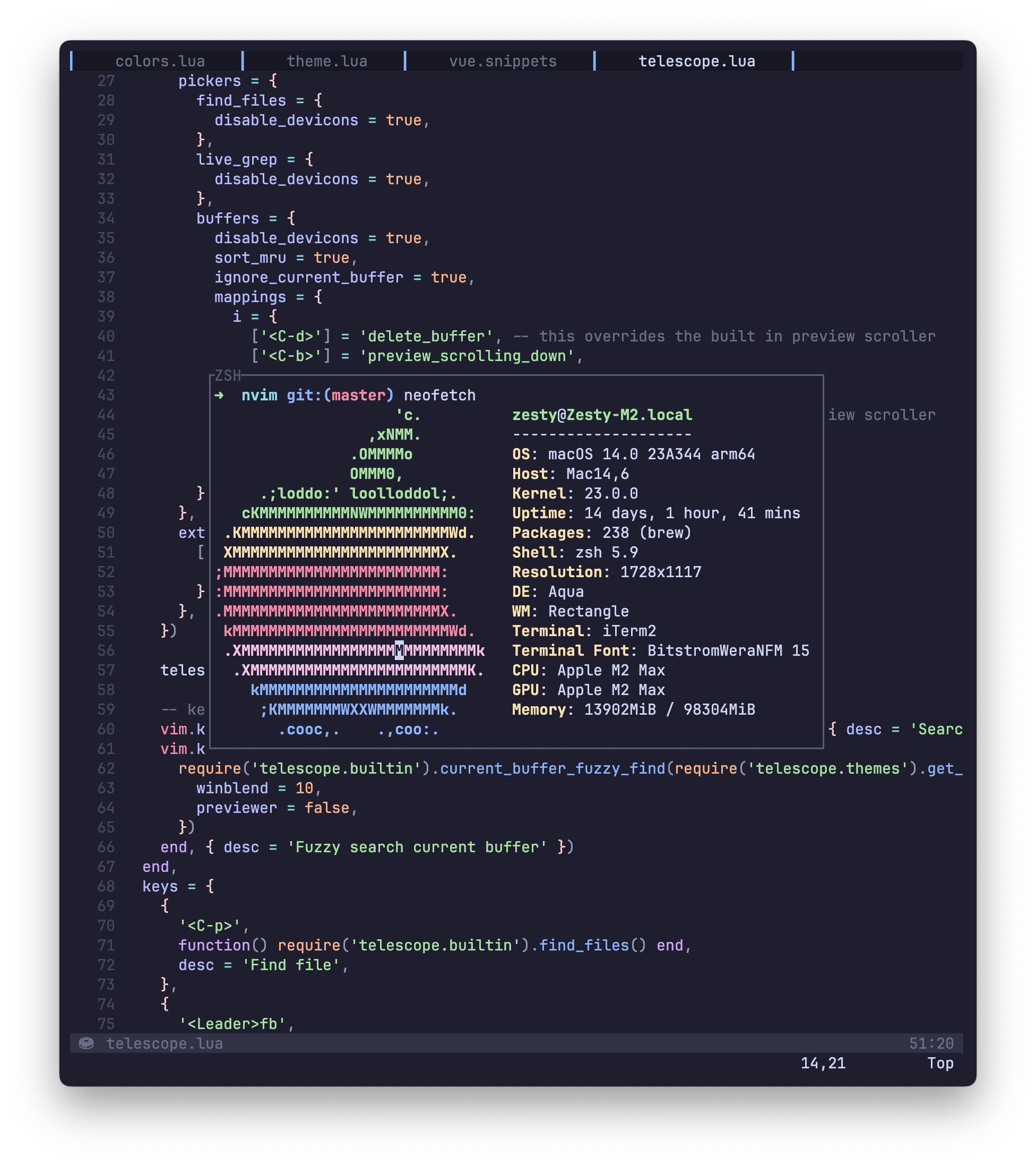Click the separator bar after telescope.lua tab
The image size is (1036, 1165).
pyautogui.click(x=793, y=61)
